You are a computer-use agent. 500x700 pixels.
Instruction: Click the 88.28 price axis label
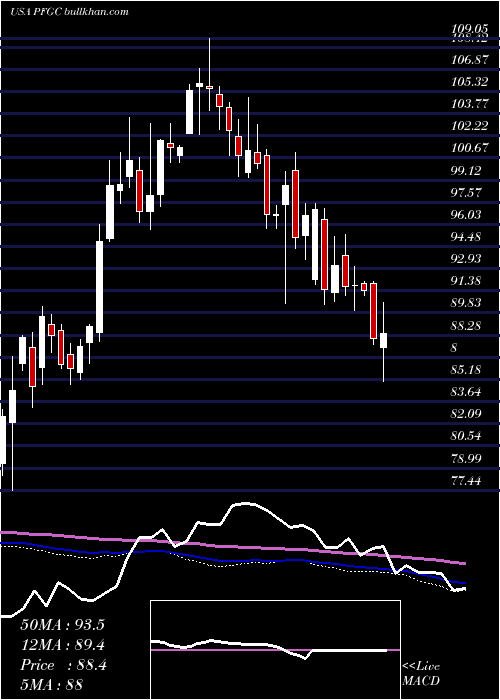point(467,325)
